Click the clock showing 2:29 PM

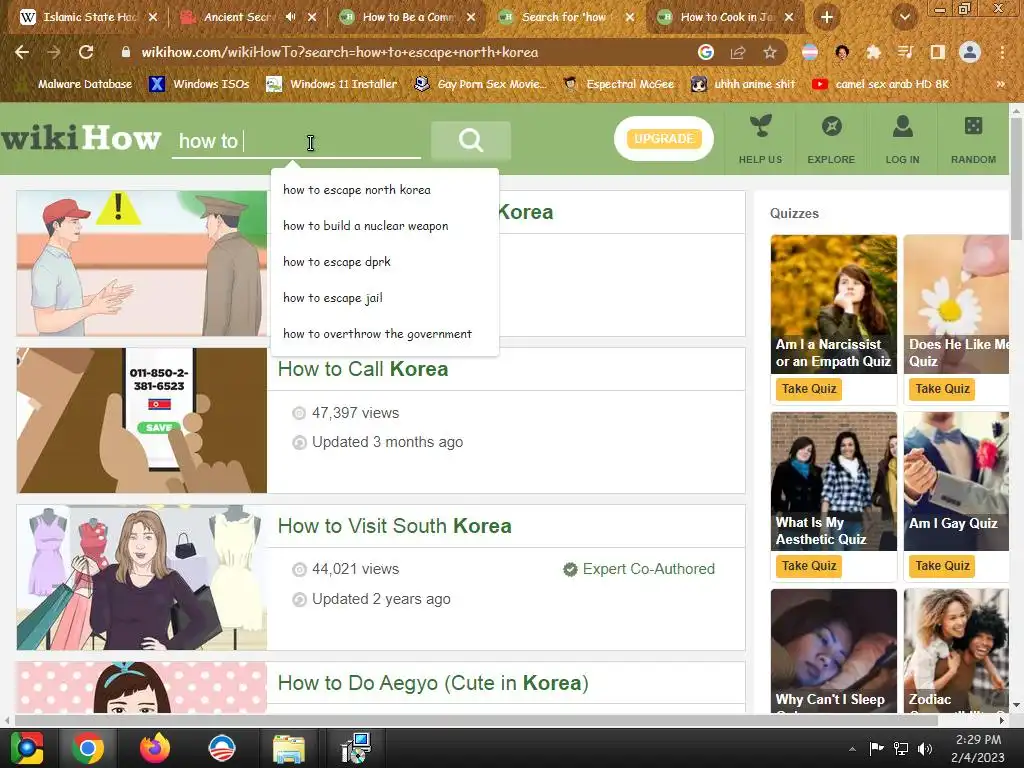point(978,740)
